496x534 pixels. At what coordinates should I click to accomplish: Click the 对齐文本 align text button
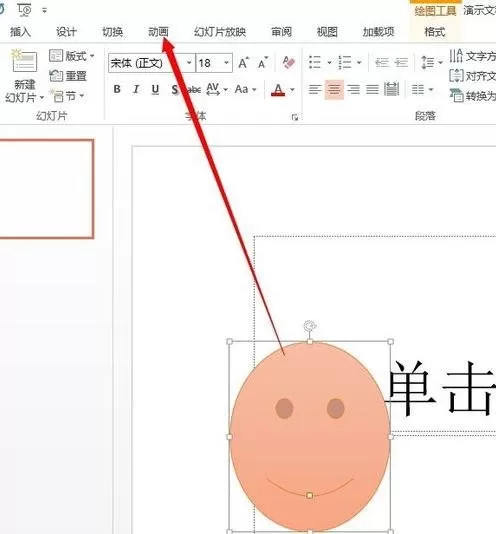(472, 76)
